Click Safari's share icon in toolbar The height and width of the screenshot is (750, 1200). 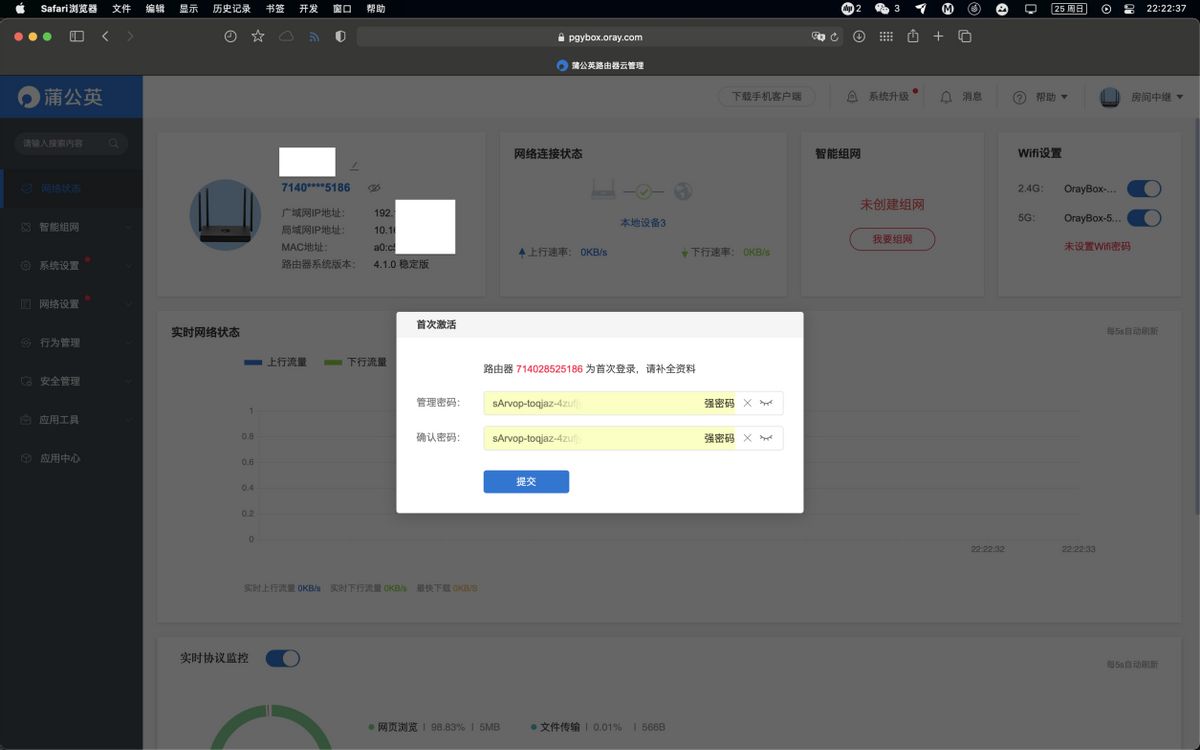coord(912,36)
